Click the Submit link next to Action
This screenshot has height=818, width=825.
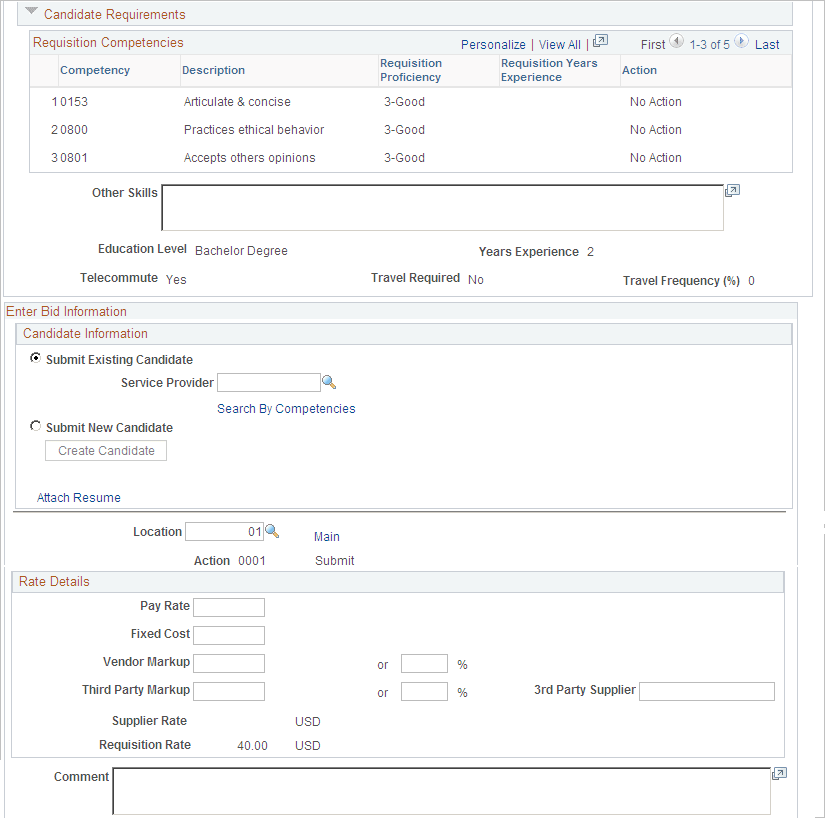tap(334, 560)
